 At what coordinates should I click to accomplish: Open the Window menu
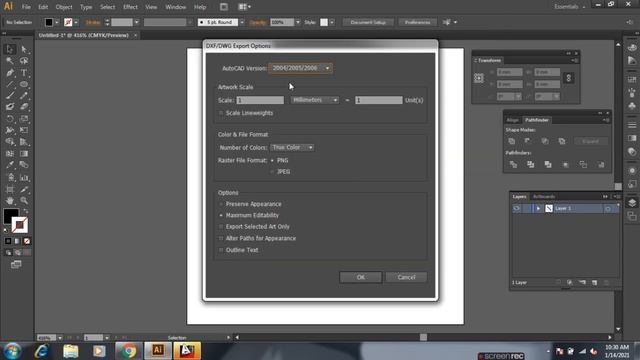[176, 7]
